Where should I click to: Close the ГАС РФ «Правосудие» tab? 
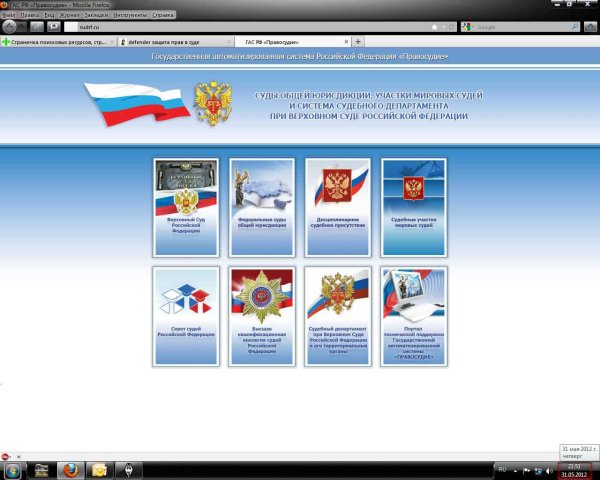[346, 41]
